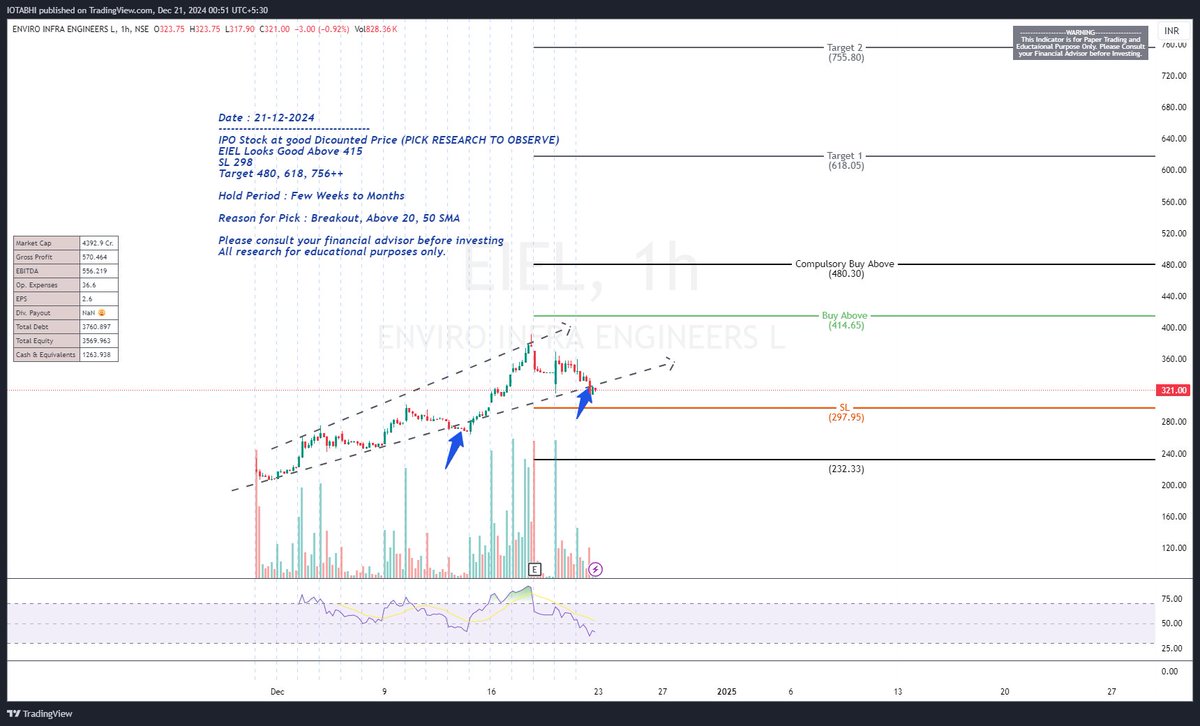Image resolution: width=1200 pixels, height=726 pixels.
Task: Click the Total Equity value 3569.963
Action: point(98,340)
